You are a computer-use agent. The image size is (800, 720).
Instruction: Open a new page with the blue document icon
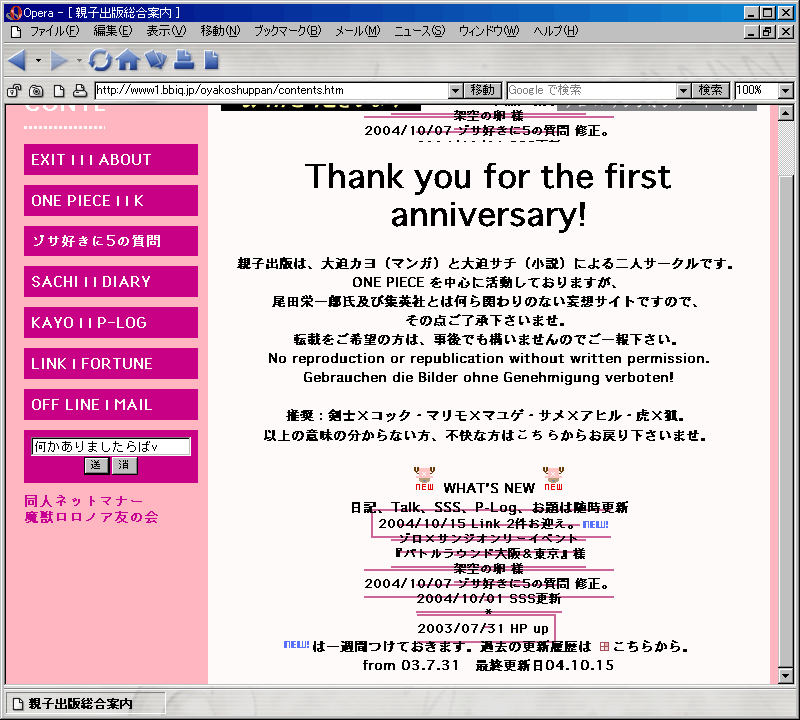tap(211, 60)
